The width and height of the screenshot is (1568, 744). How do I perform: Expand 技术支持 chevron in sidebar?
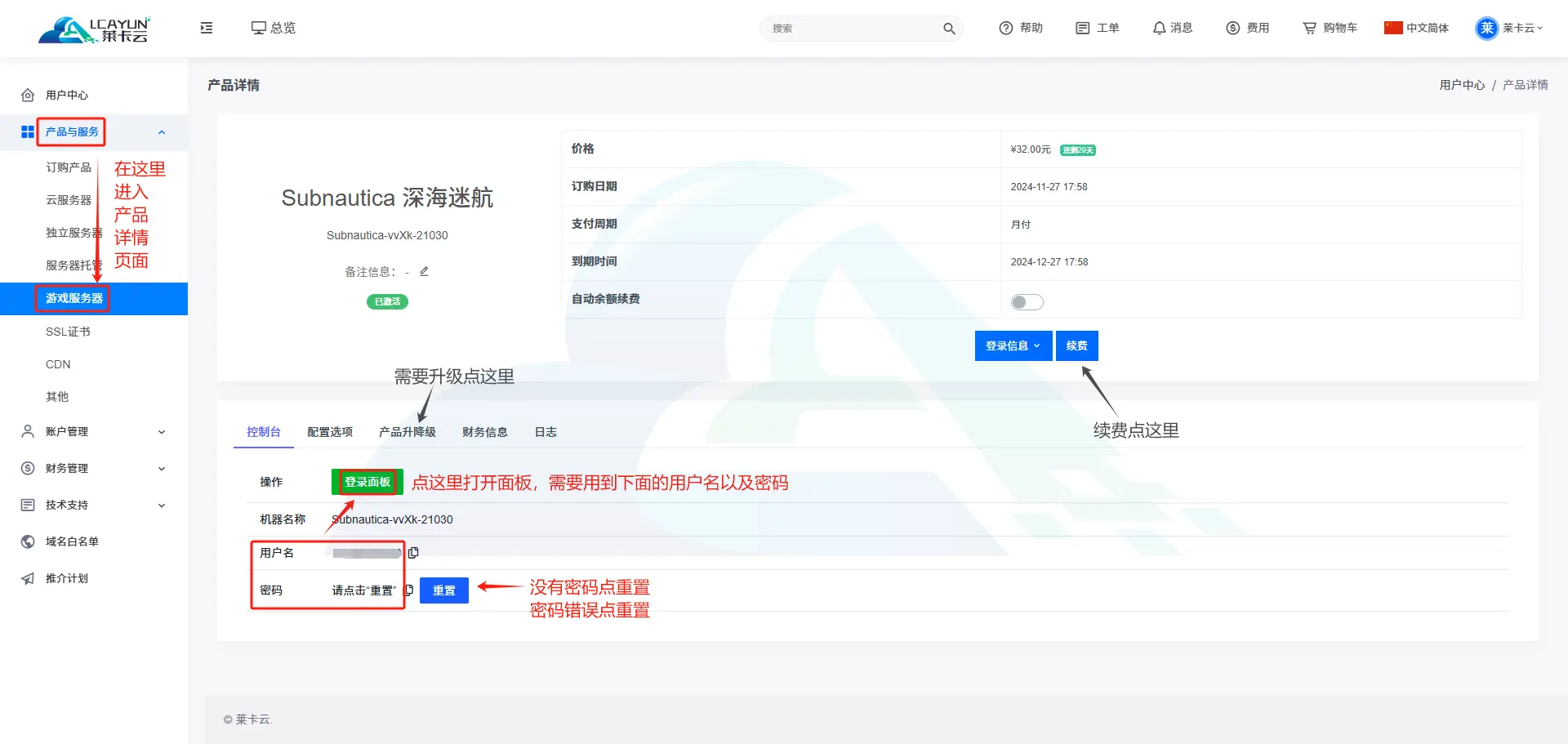click(x=162, y=506)
